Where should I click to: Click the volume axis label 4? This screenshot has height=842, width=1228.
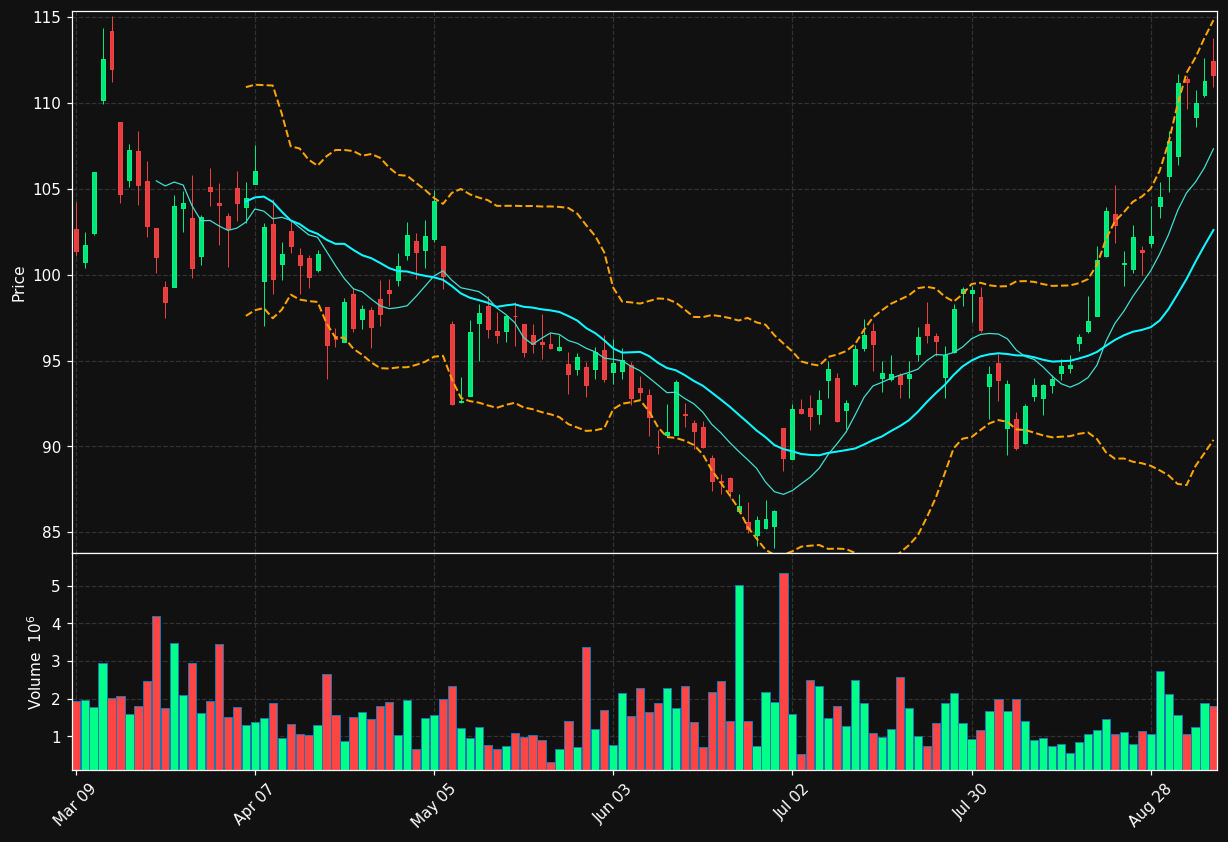pos(57,624)
